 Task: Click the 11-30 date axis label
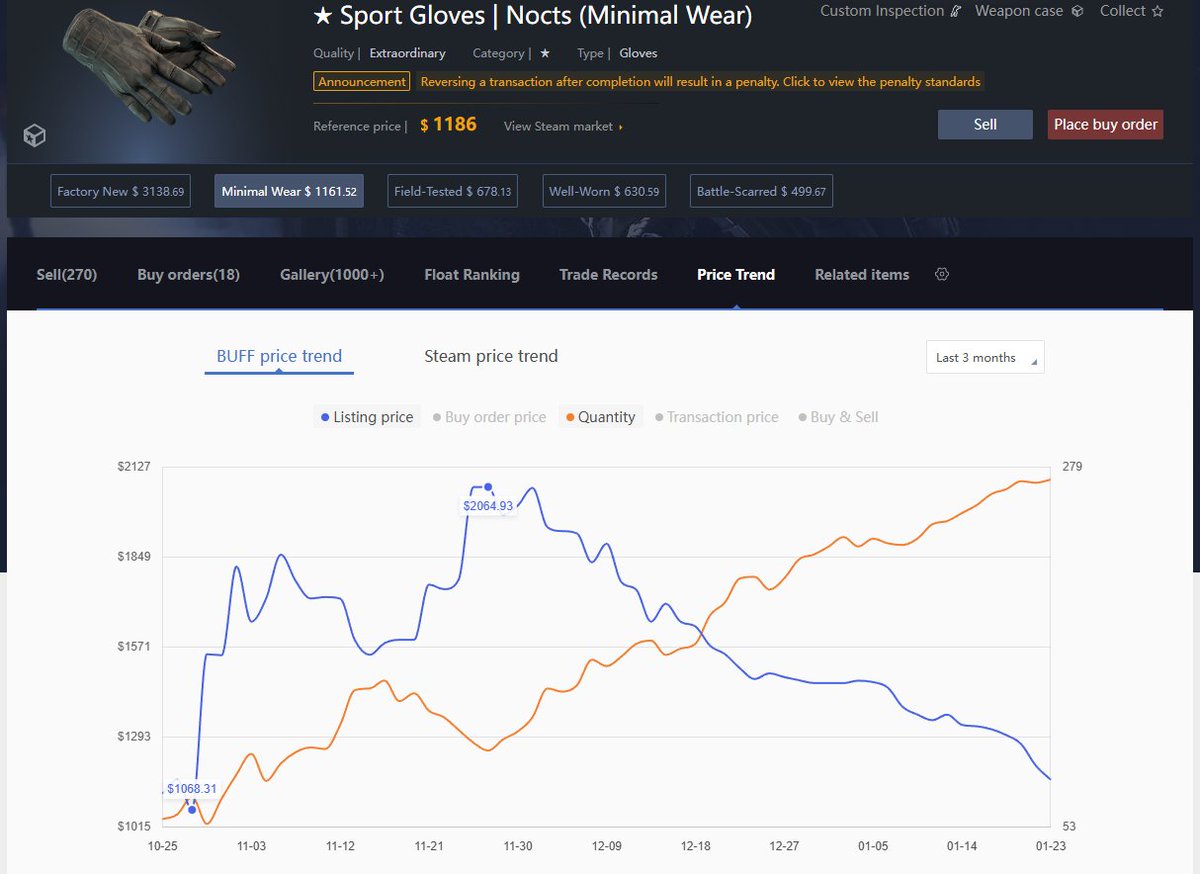tap(518, 846)
